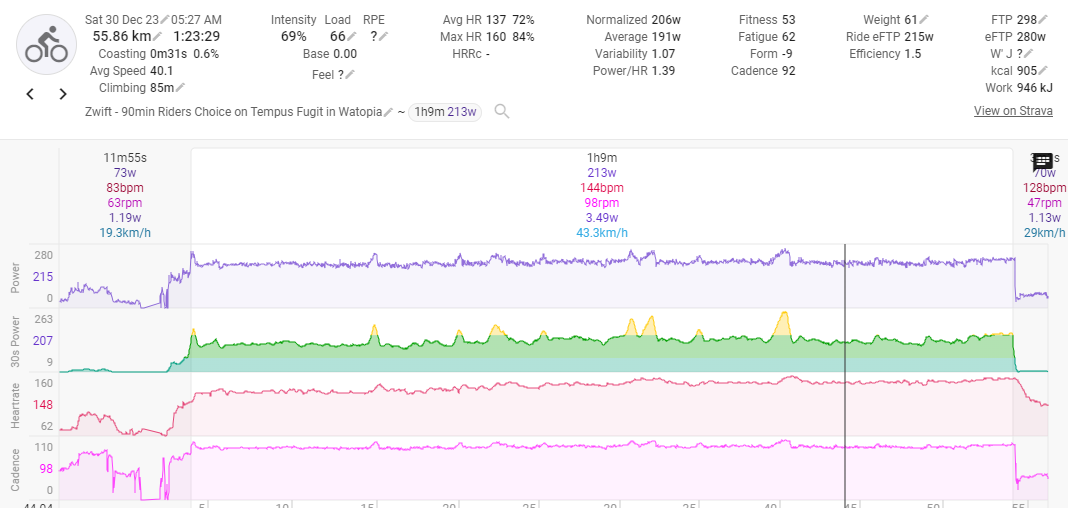The image size is (1068, 508).
Task: Click the Max HR 160 value
Action: tap(496, 37)
